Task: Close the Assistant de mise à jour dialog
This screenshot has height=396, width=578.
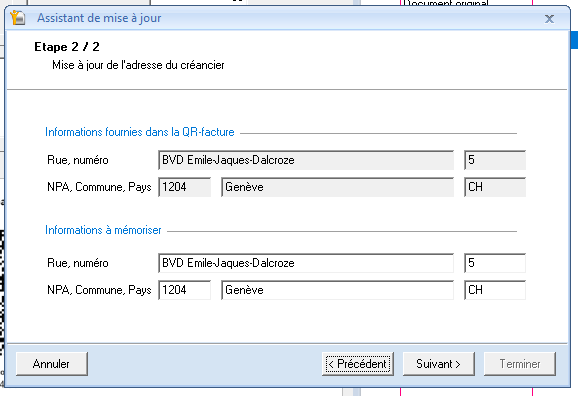Action: 549,18
